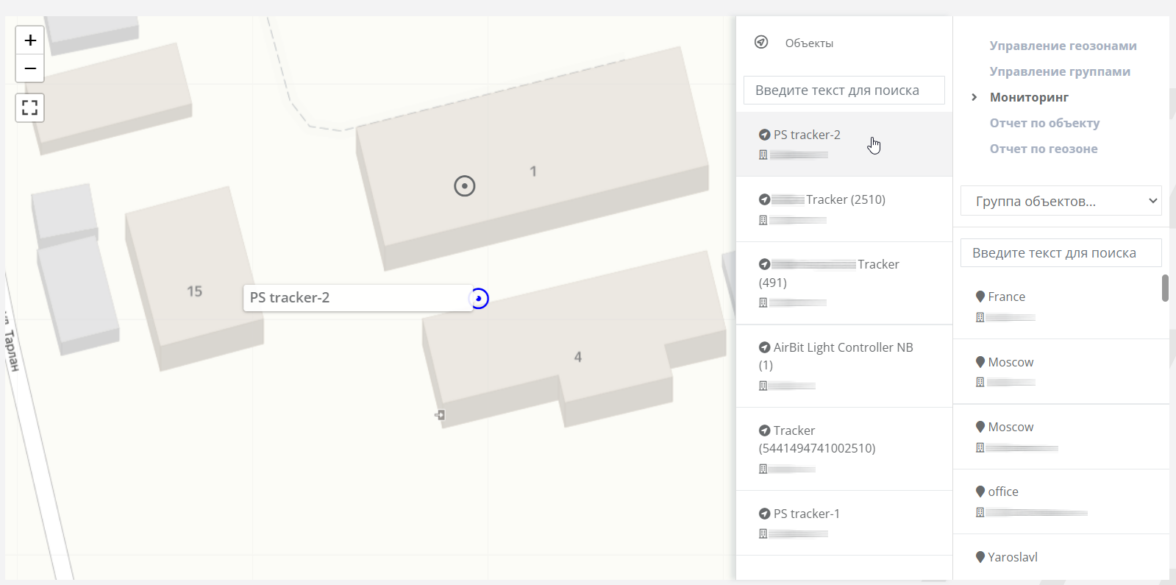Click the pin icon next to France
This screenshot has width=1176, height=585.
(980, 297)
